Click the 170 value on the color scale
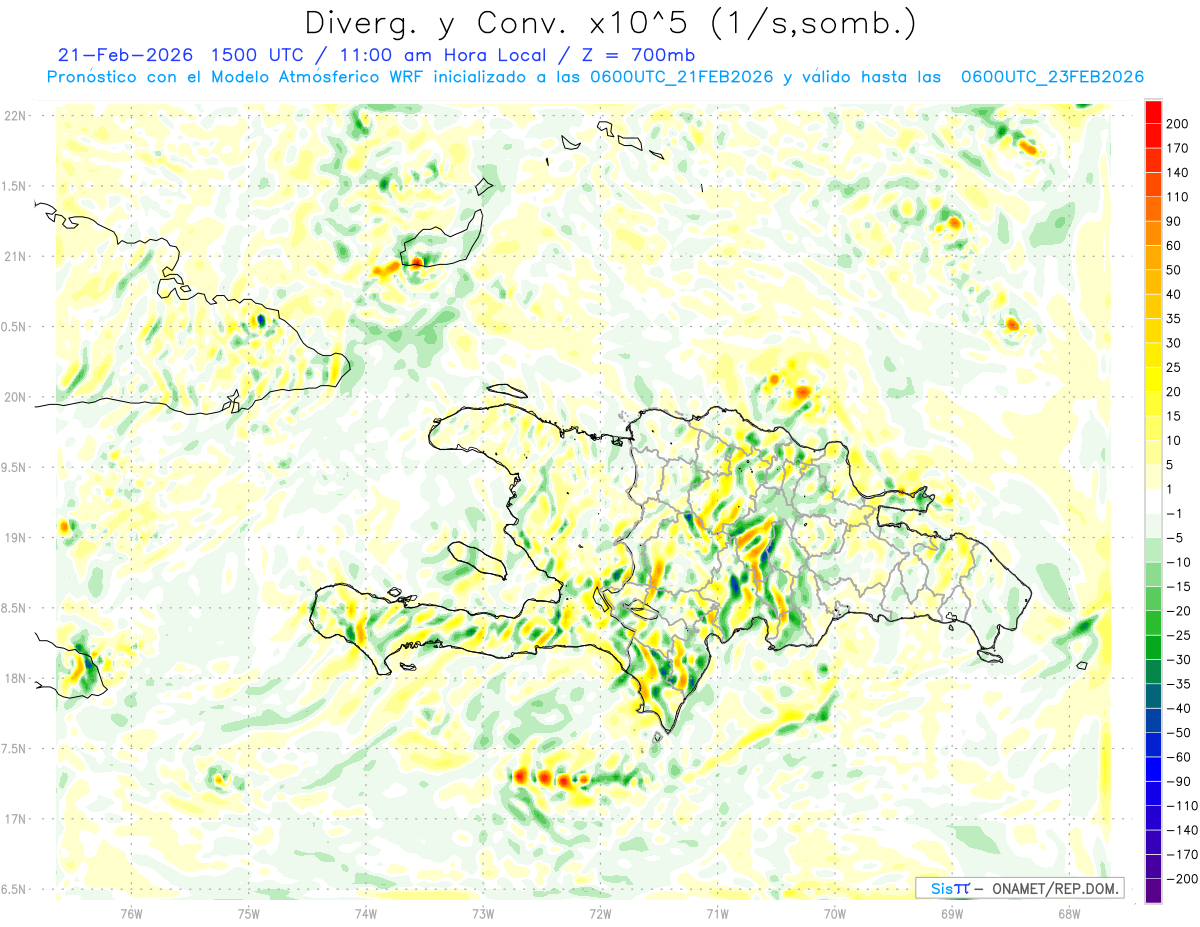Screen dimensions: 1200x927 click(1178, 148)
